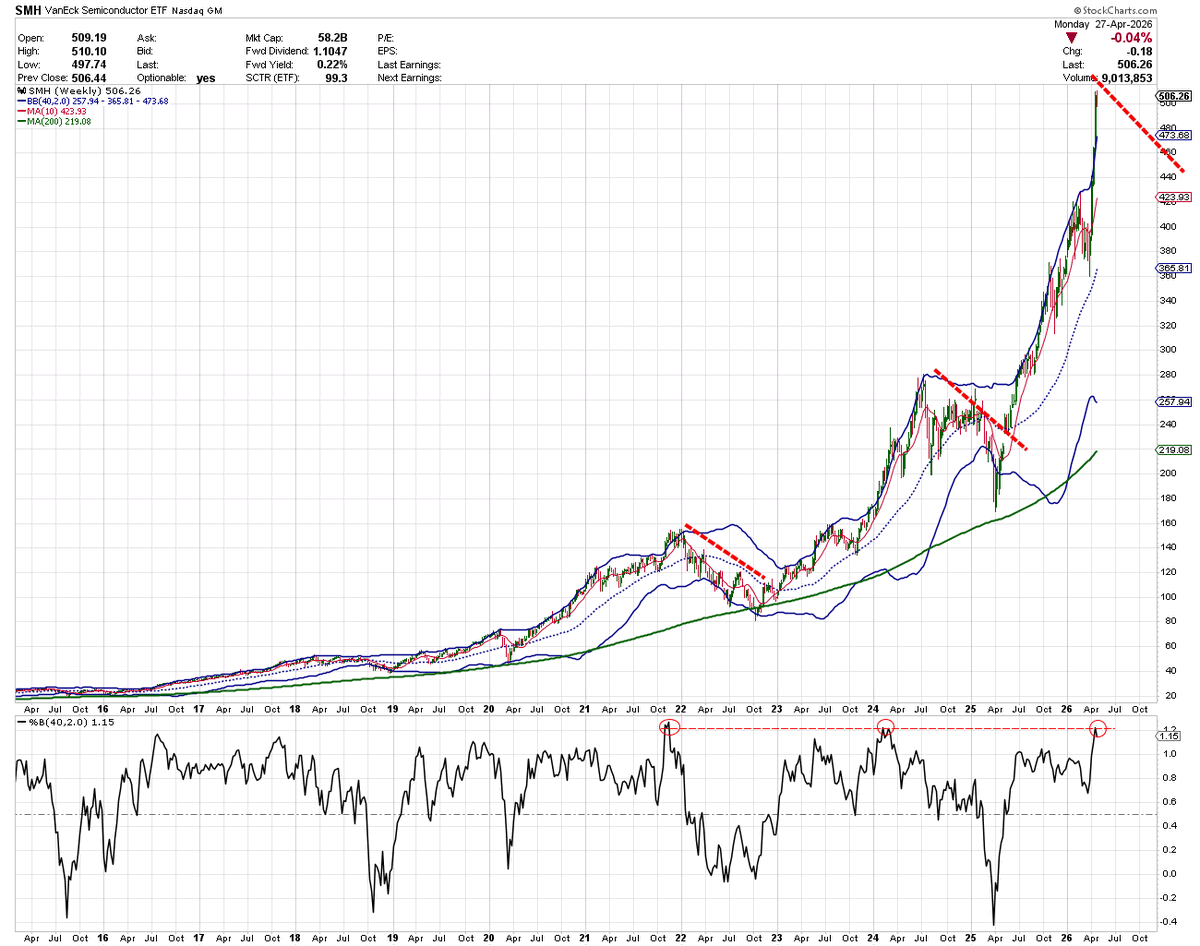
Task: Click the Fwd Yield value '0.22%'
Action: tap(330, 63)
